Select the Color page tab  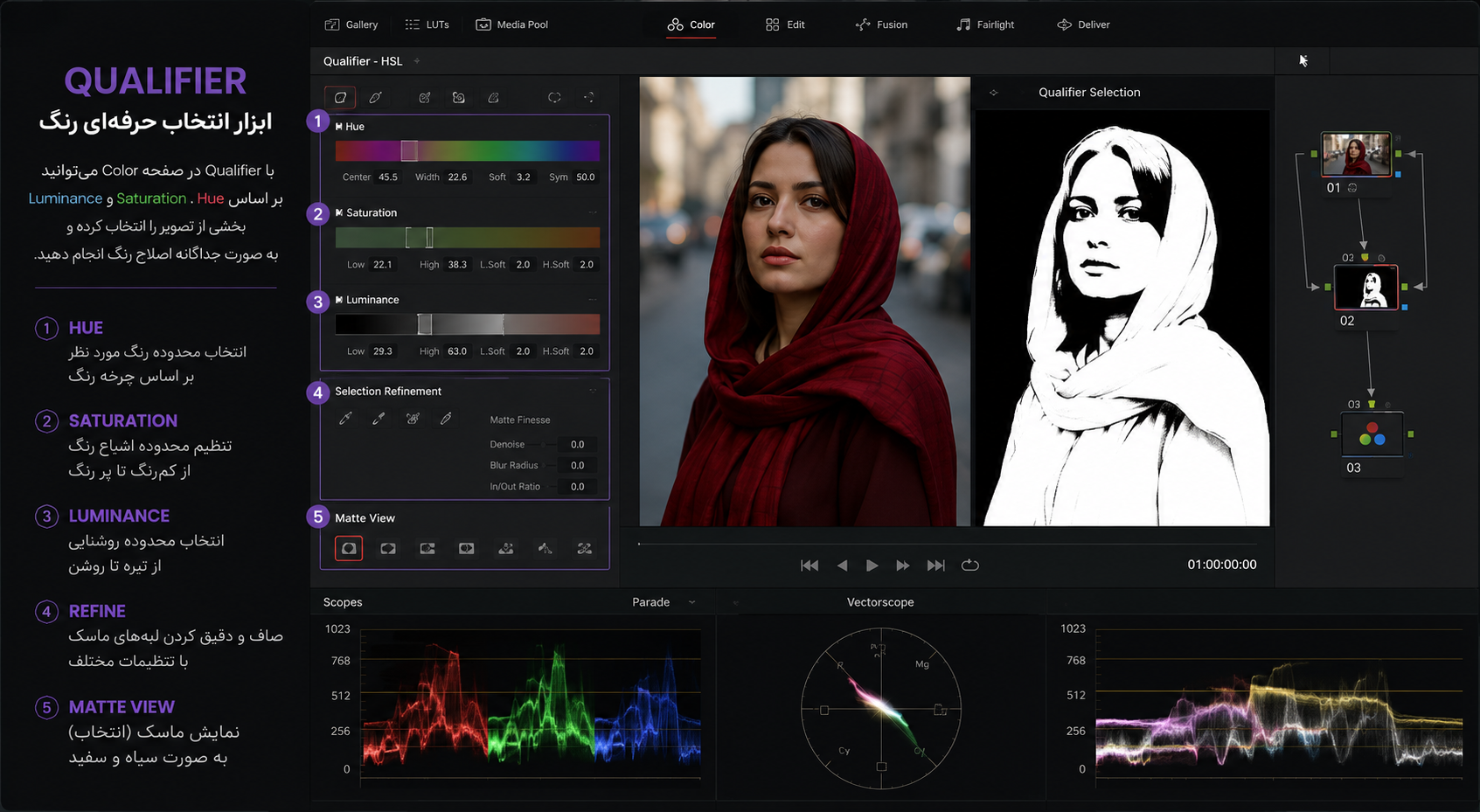[x=691, y=24]
